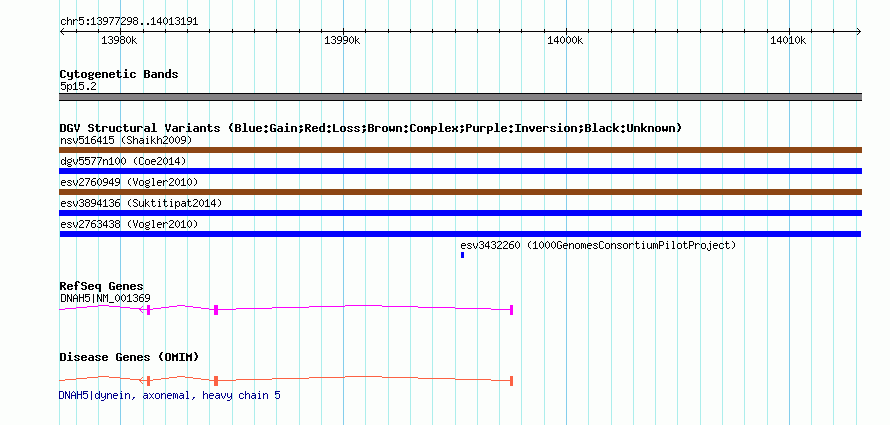Screen dimensions: 890x425
Task: Click the left arrowhead of the ruler
Action: click(x=63, y=31)
